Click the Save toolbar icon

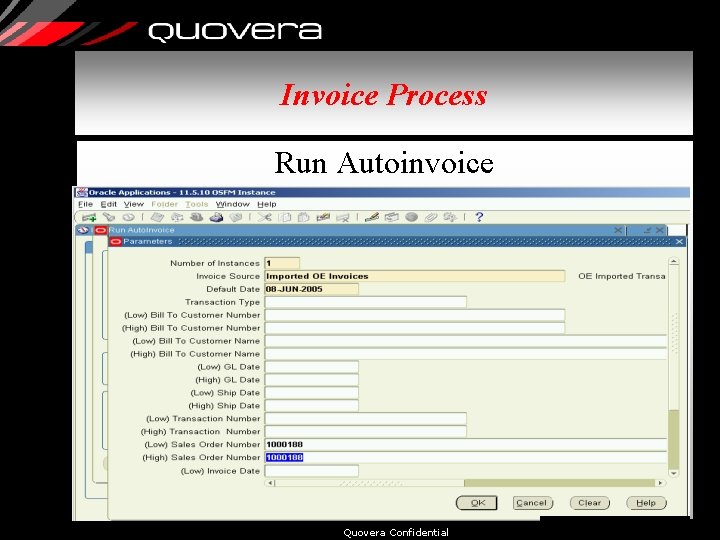point(157,217)
